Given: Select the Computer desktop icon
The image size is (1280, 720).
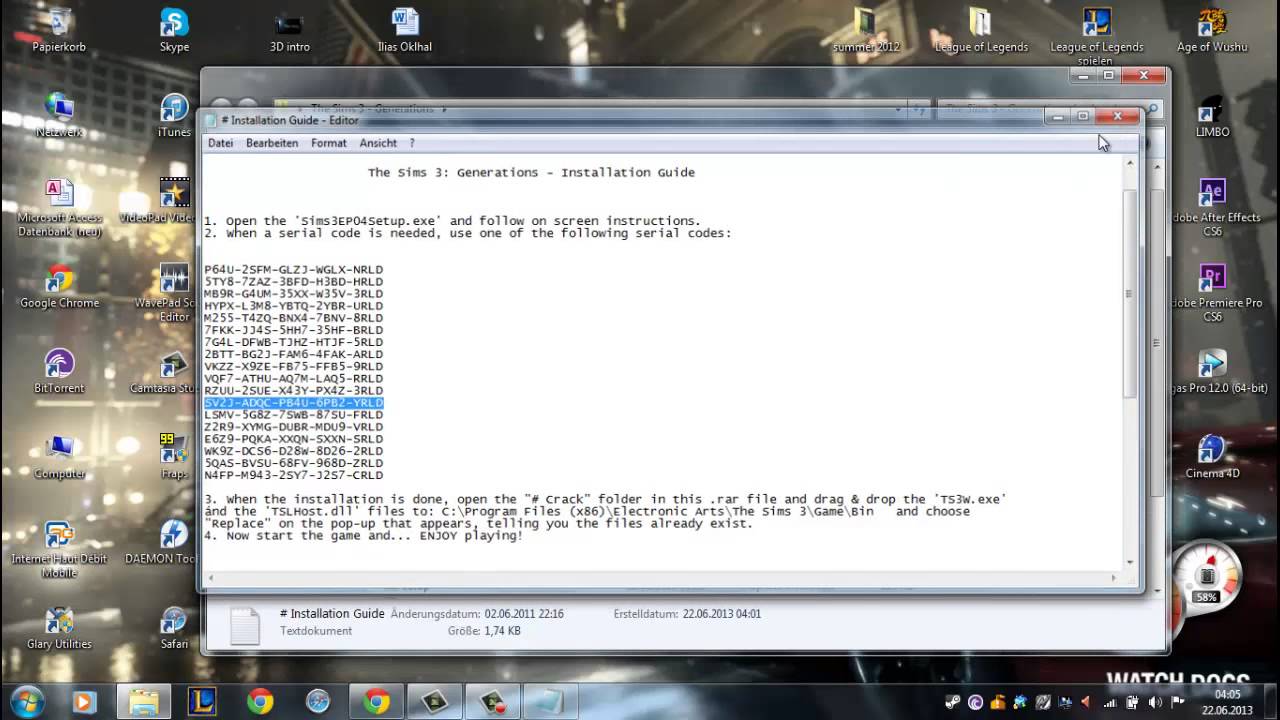Looking at the screenshot, I should [59, 456].
